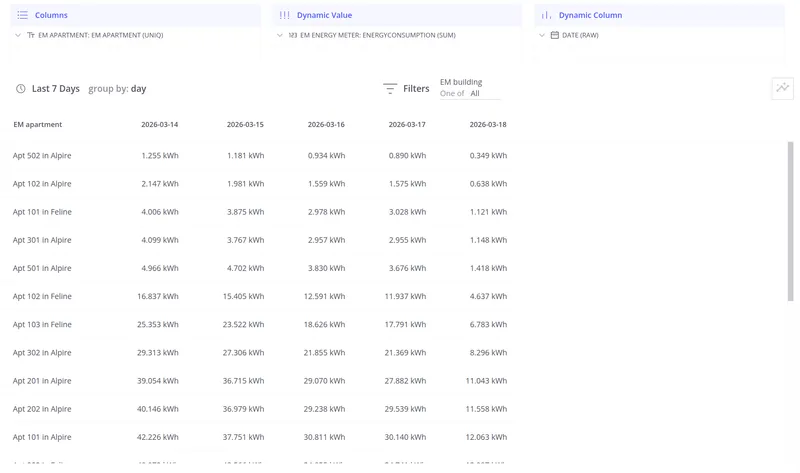Click the 0.349 kWh cell
The height and width of the screenshot is (473, 800).
tap(488, 156)
